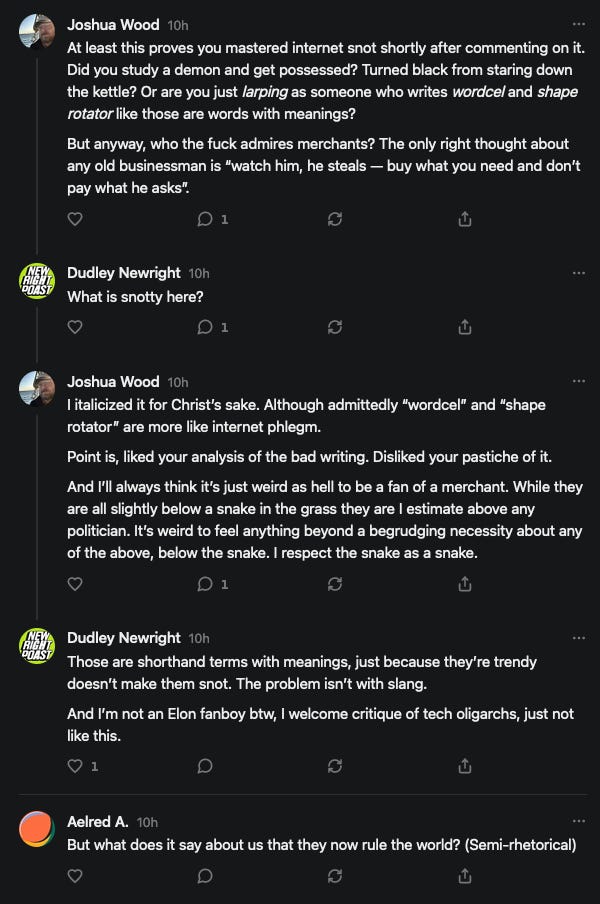
Task: Share Dudley Newright's Elon fanboy comment
Action: click(465, 766)
